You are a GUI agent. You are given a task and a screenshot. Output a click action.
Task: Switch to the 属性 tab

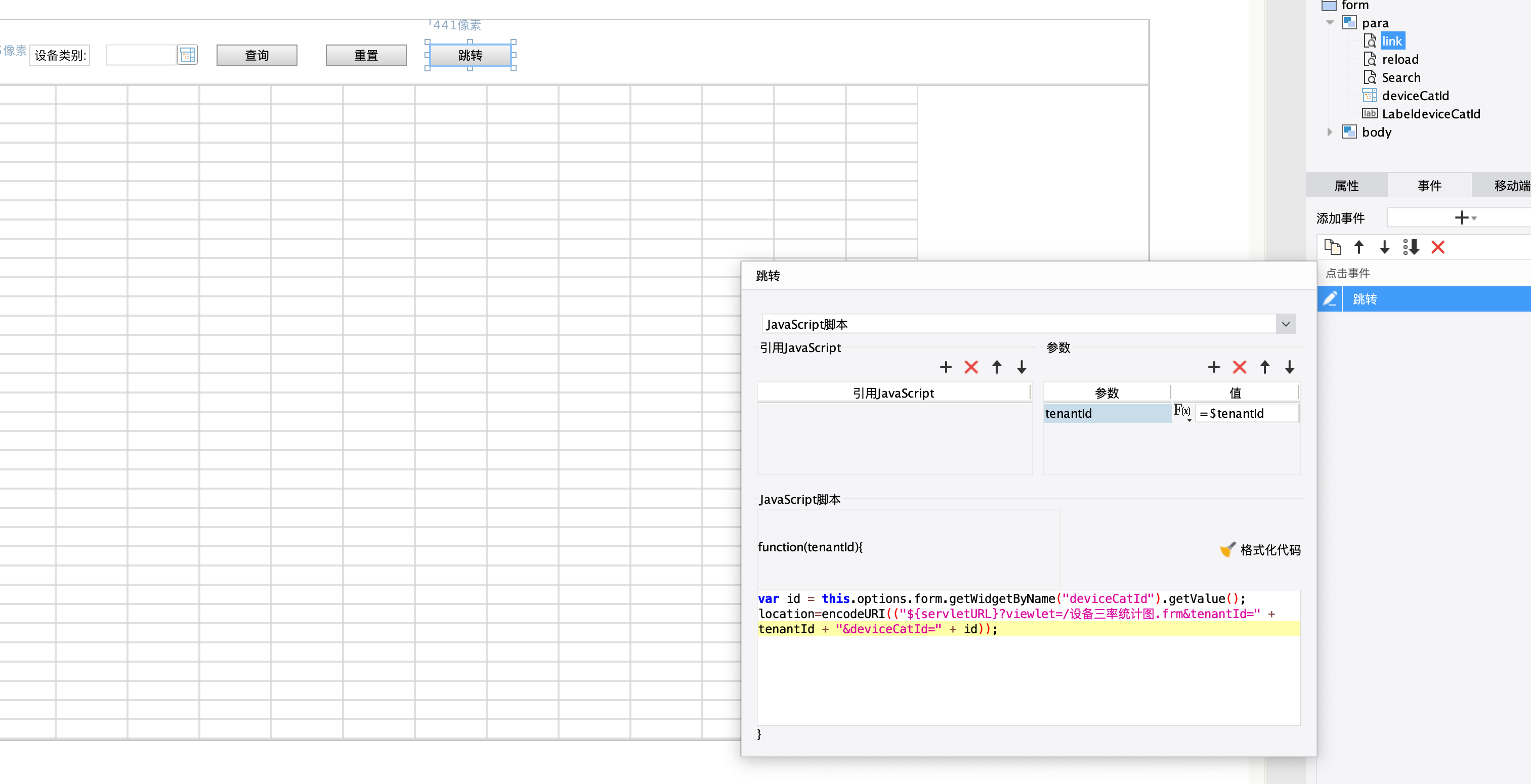click(x=1347, y=186)
